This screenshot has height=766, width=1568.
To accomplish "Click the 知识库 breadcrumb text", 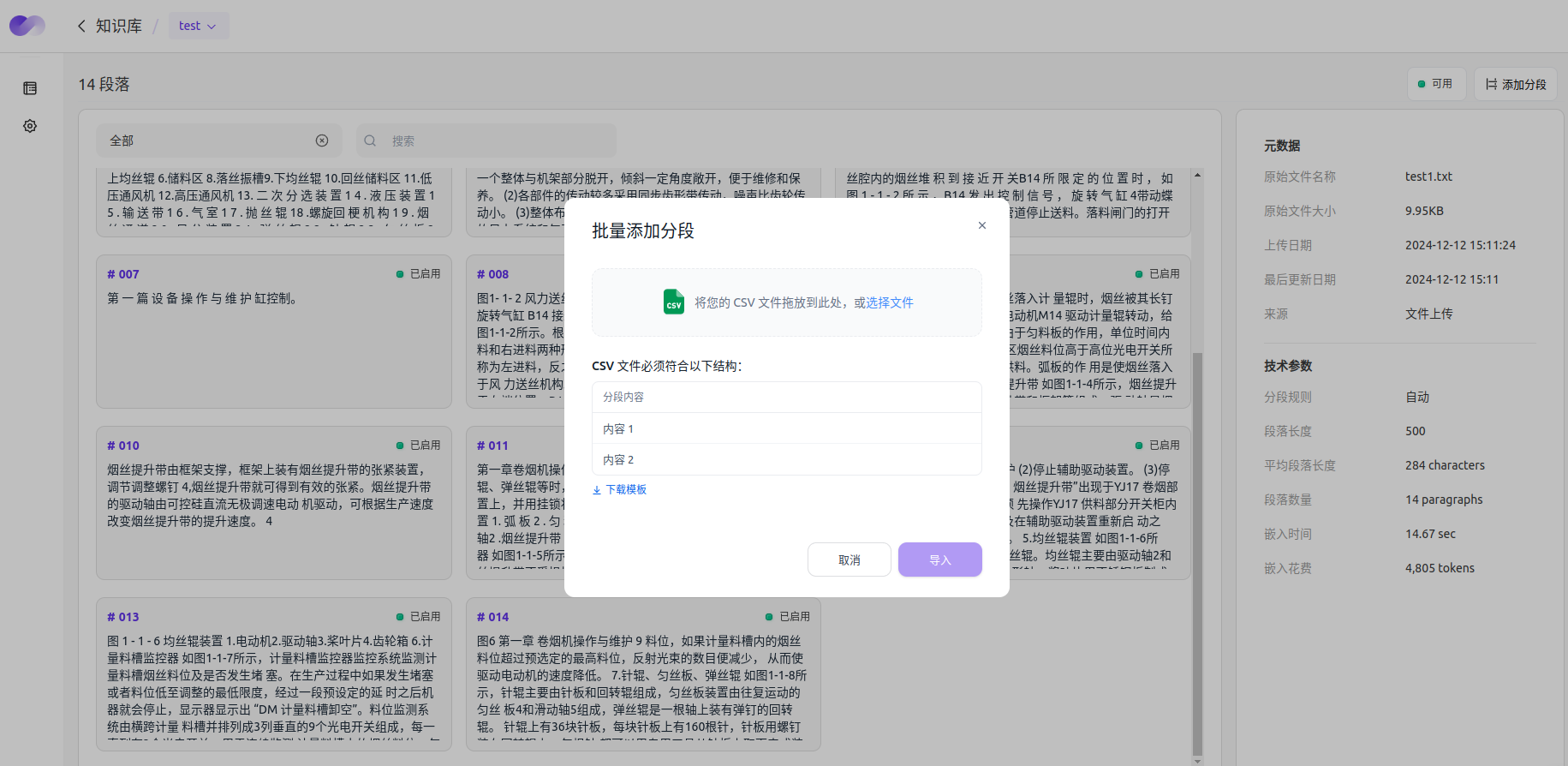I will pos(118,26).
